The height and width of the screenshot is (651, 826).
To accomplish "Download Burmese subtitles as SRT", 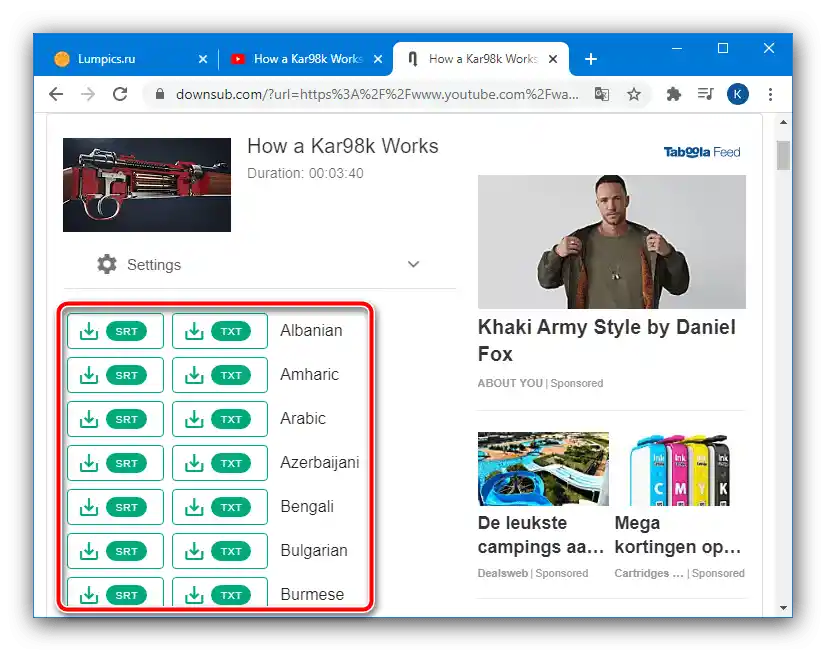I will pyautogui.click(x=115, y=593).
